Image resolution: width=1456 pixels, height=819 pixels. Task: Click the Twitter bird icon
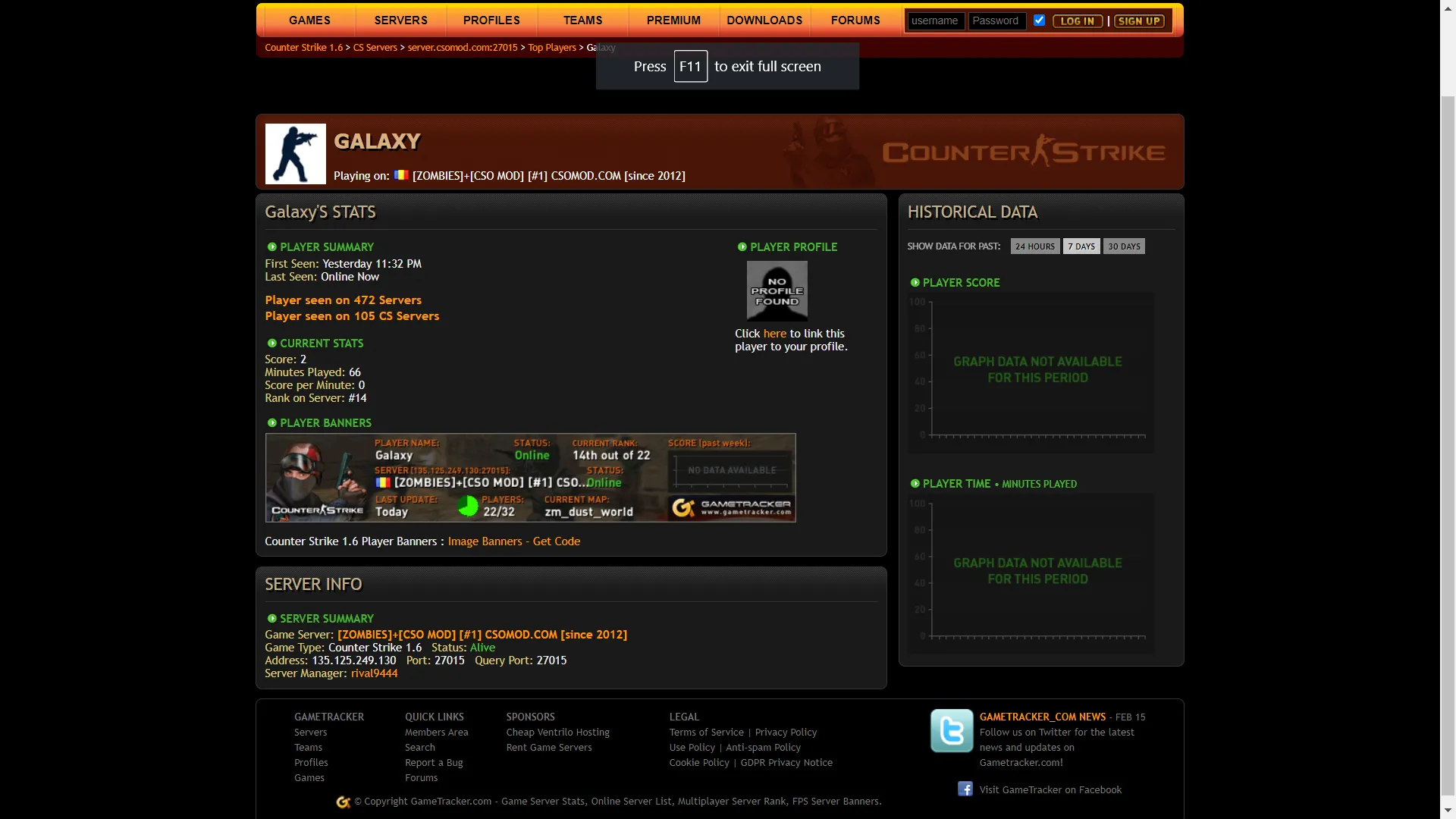pos(952,730)
